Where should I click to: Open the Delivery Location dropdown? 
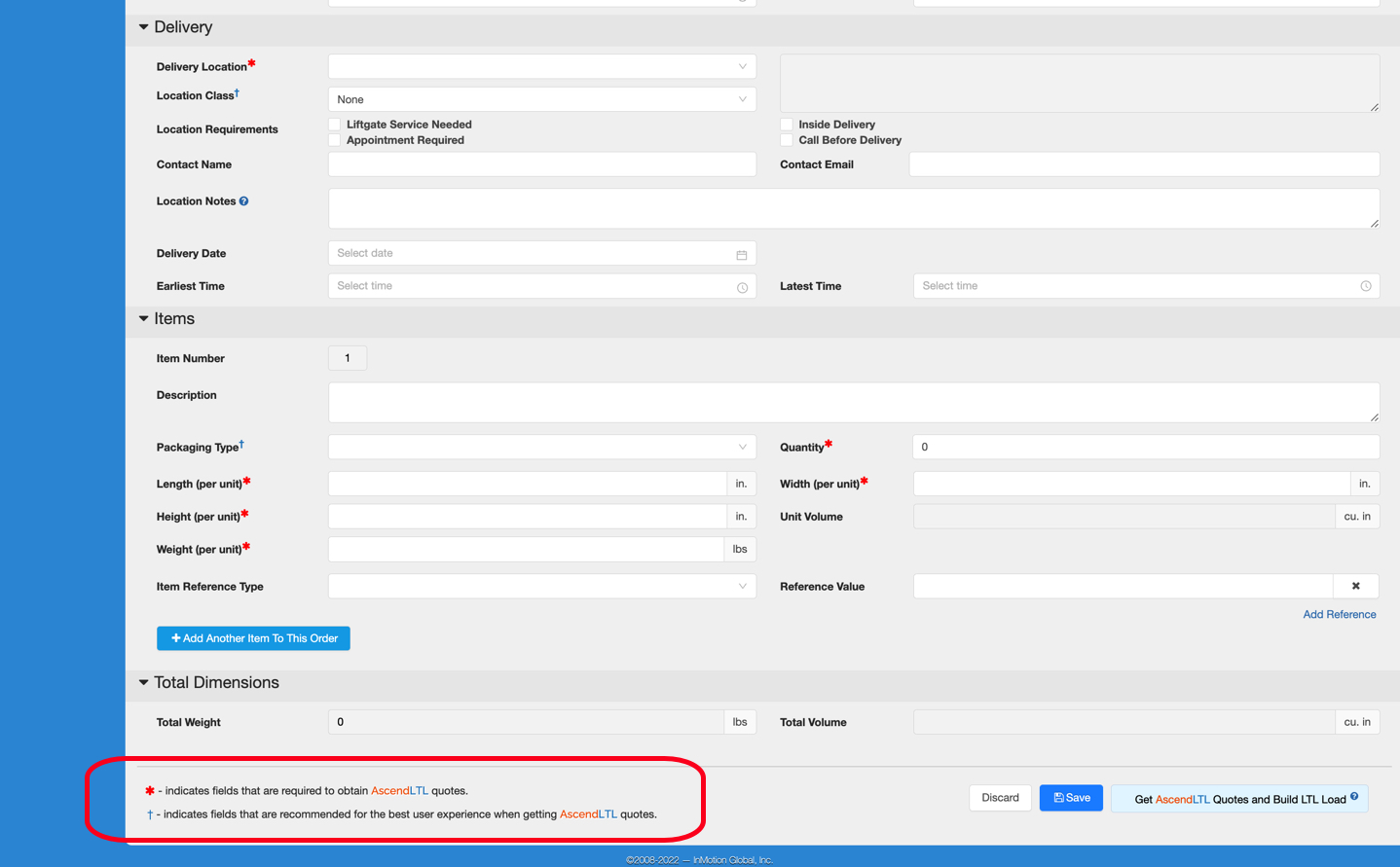point(541,66)
